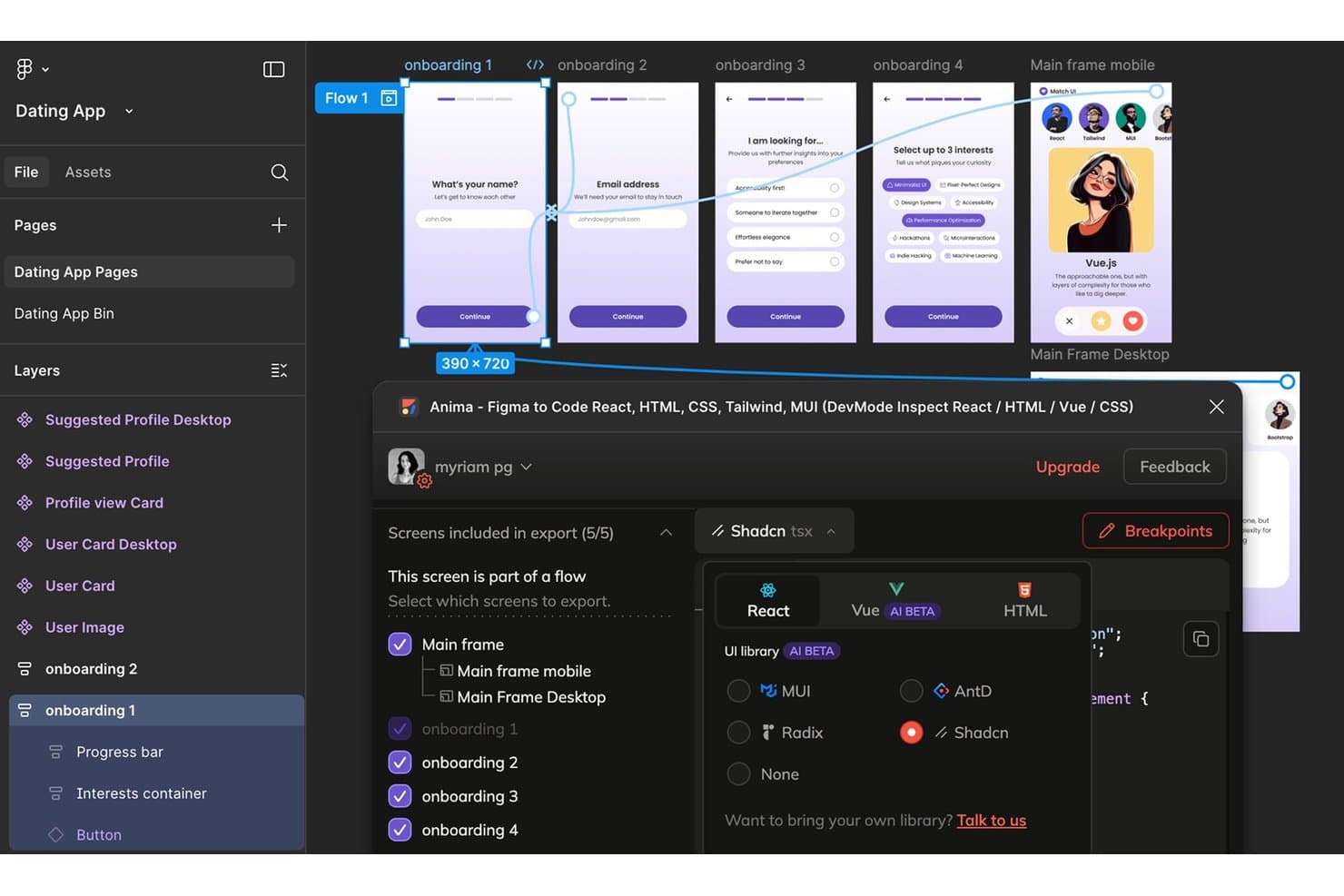Close the Anima plugin window
Image resolution: width=1344 pixels, height=896 pixels.
(1217, 407)
